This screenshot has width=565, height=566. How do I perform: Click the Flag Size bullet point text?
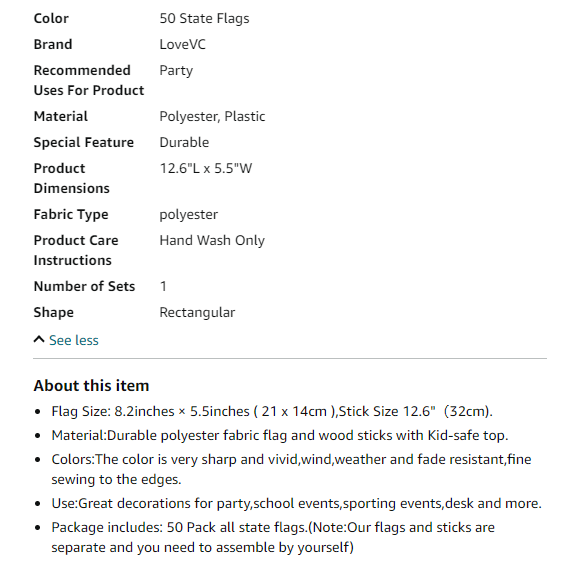click(x=272, y=412)
